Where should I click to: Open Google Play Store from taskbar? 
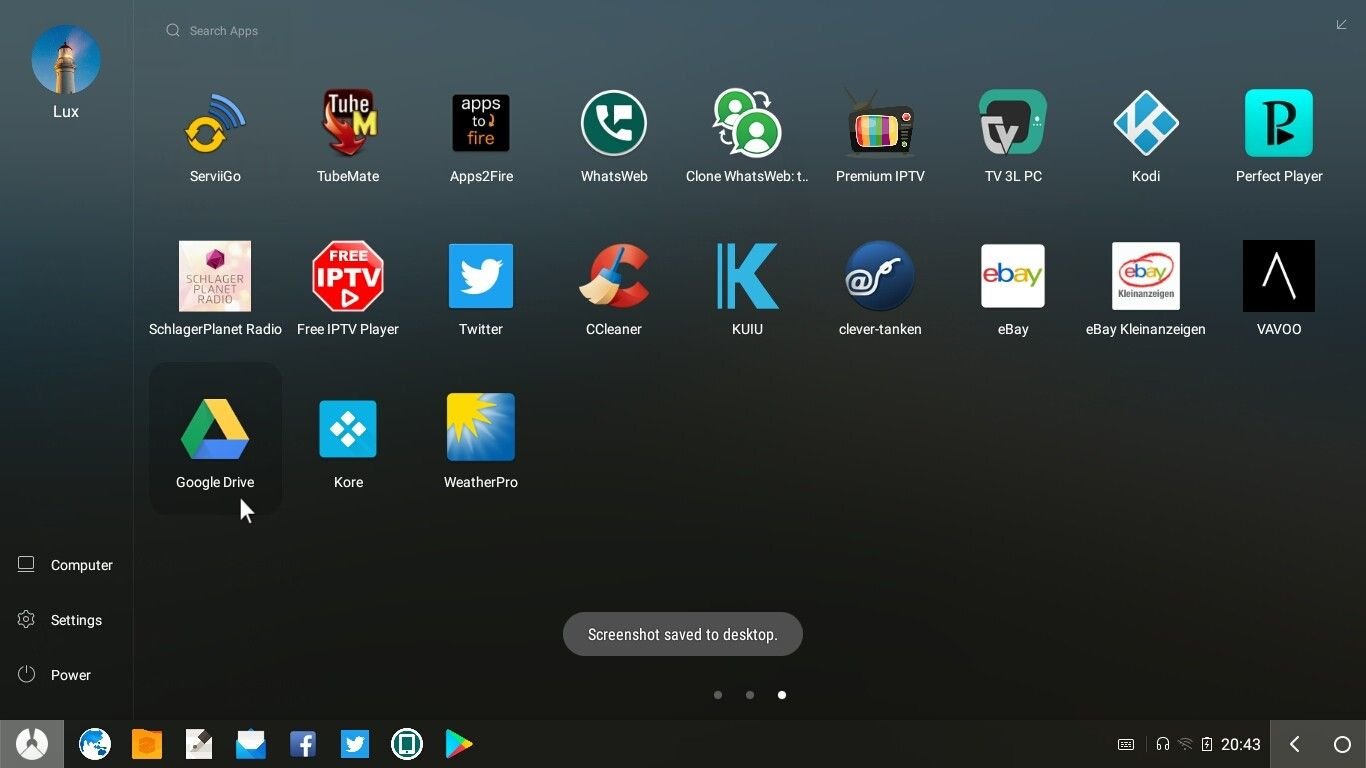[x=459, y=744]
